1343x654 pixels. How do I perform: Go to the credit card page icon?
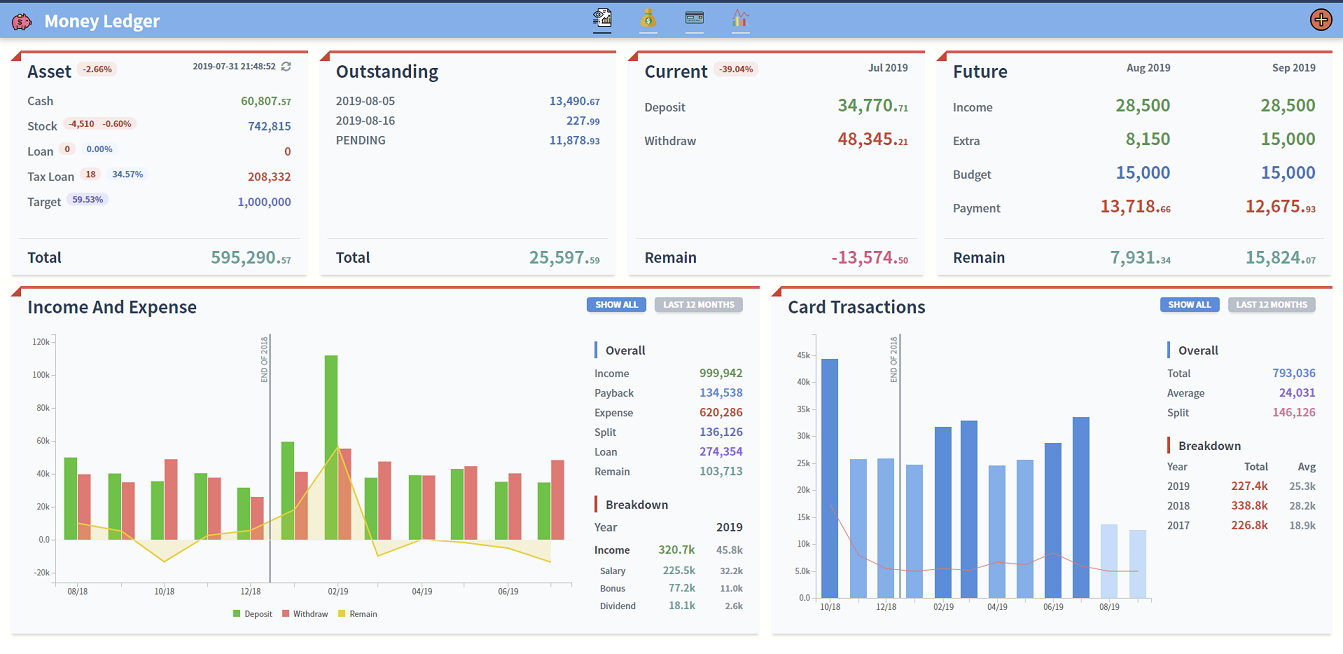(x=694, y=18)
